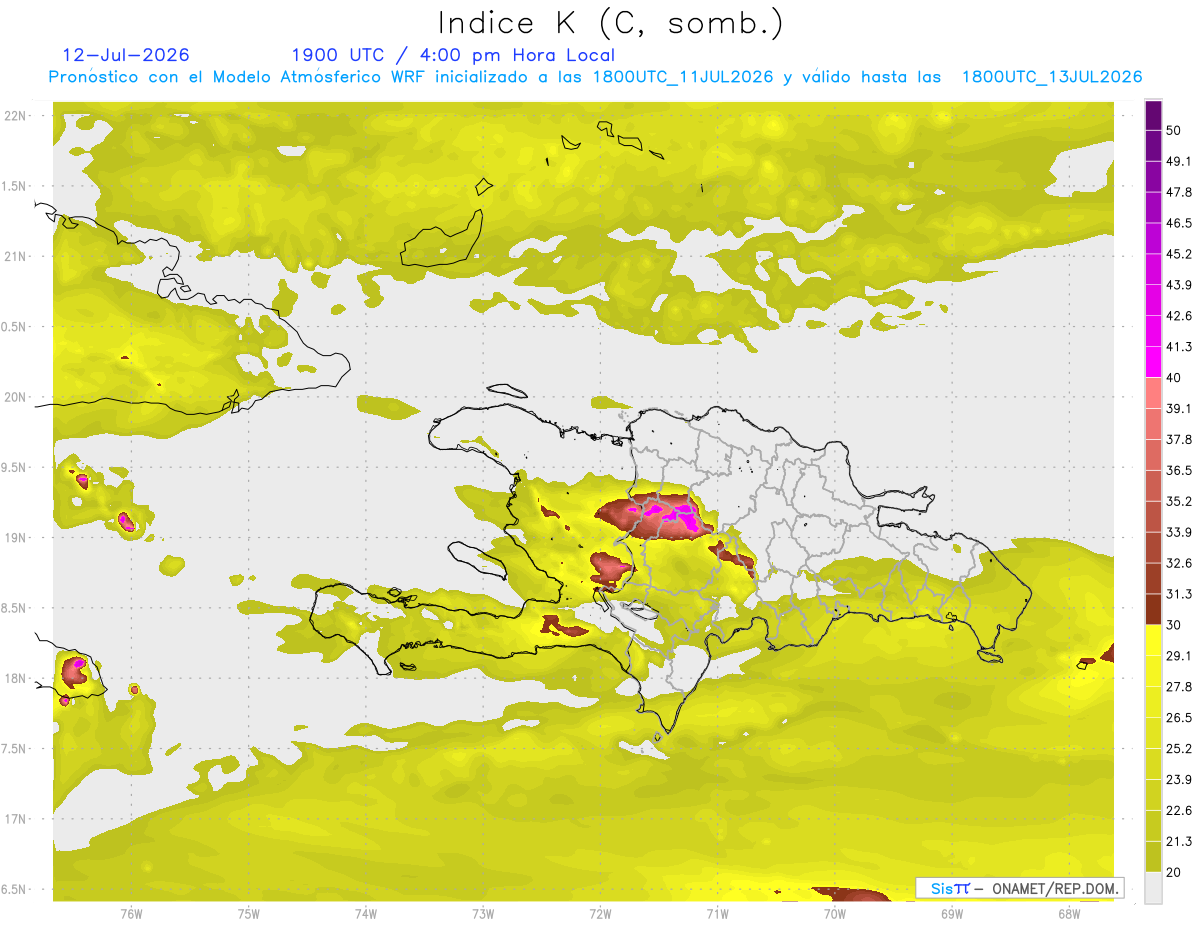This screenshot has width=1200, height=927.
Task: Click the '71W' longitude label
Action: tap(717, 914)
